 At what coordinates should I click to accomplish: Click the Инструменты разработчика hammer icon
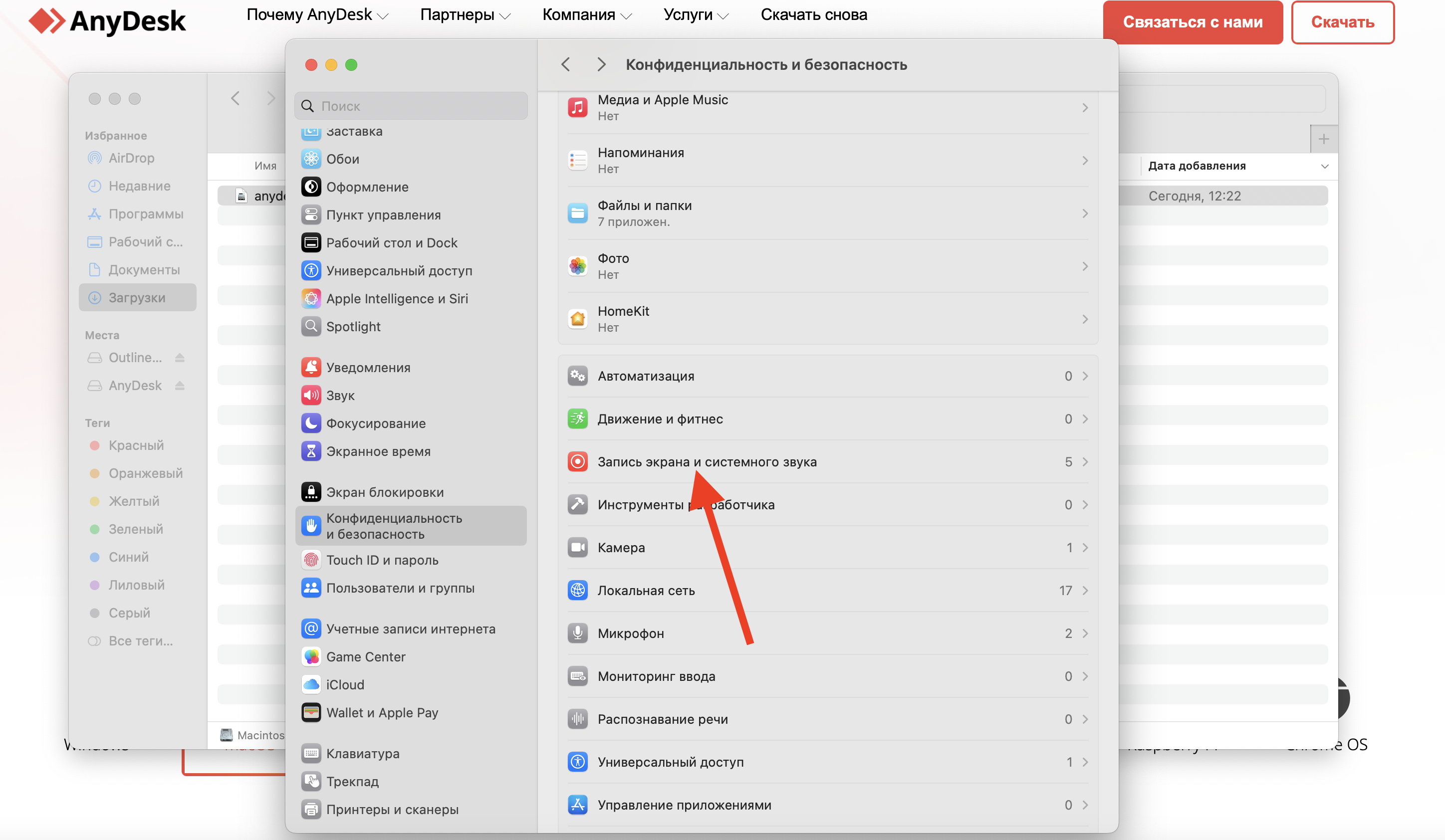tap(577, 505)
